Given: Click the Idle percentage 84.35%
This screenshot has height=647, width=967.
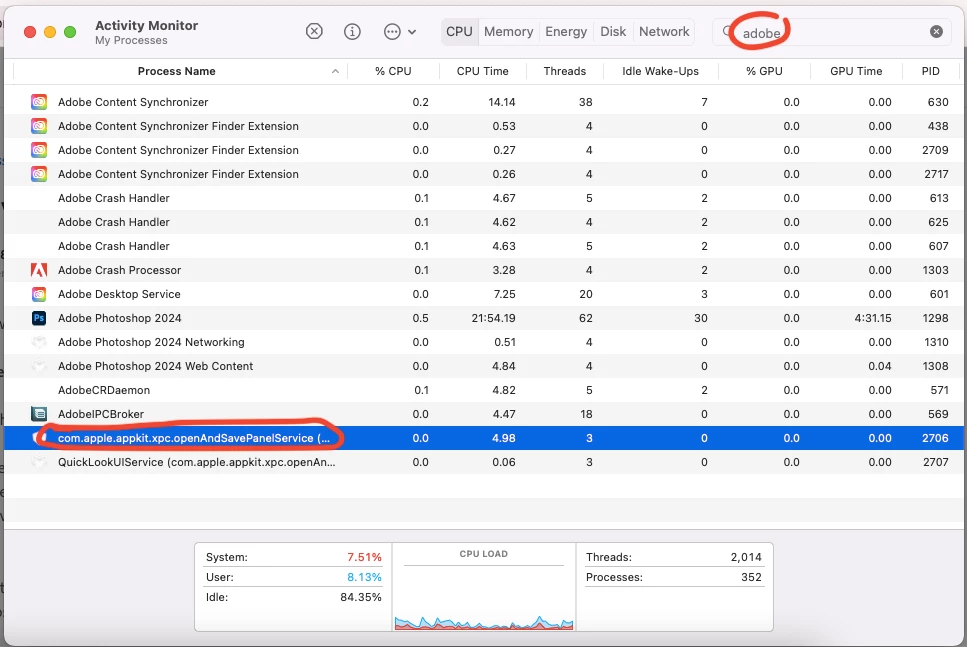Looking at the screenshot, I should (361, 597).
